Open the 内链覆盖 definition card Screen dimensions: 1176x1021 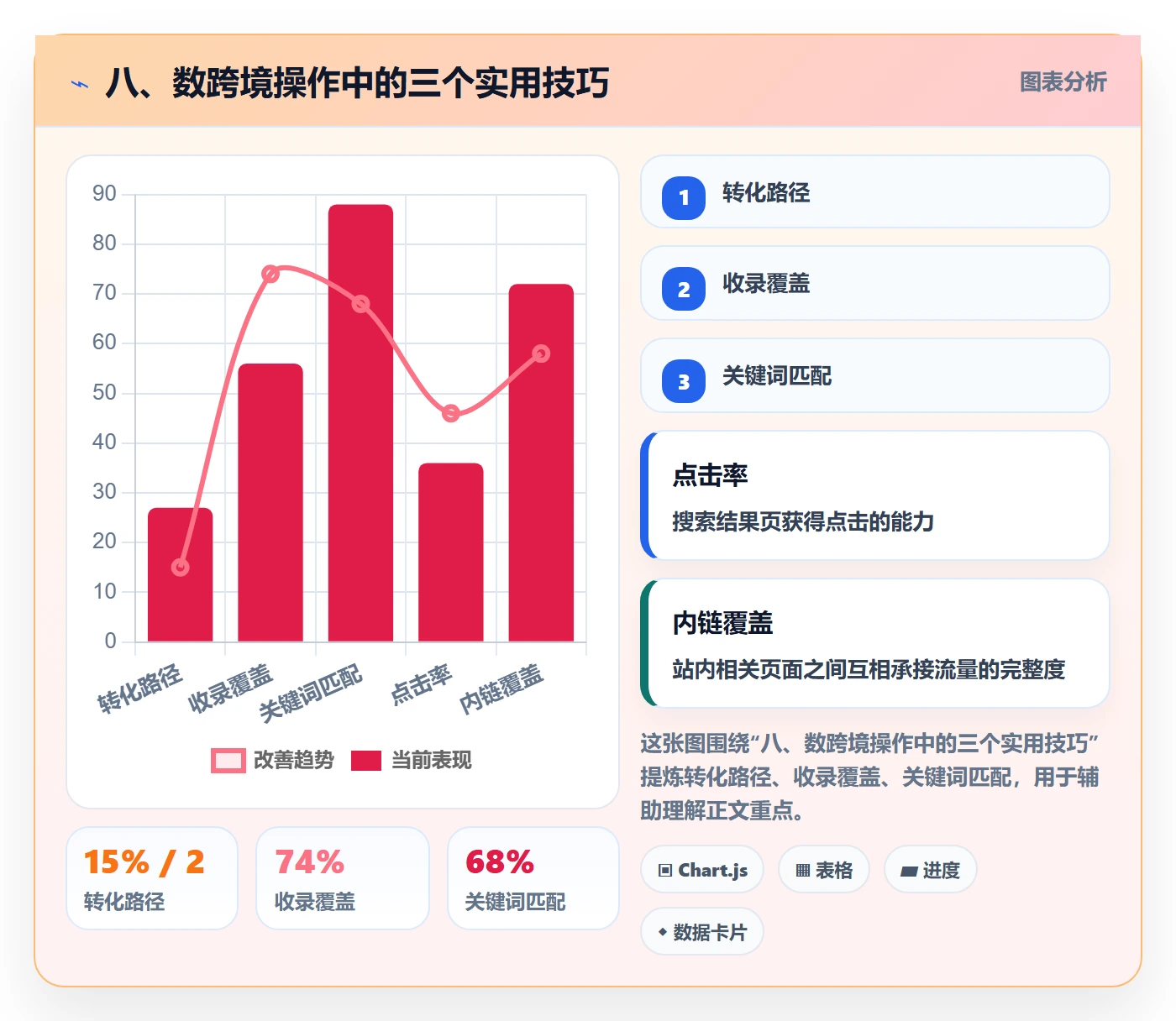874,643
